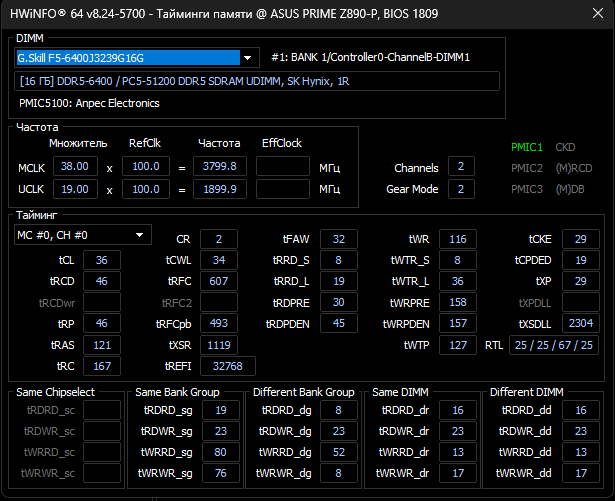Click the tWRPRE value 158
Viewport: 615px width, 501px height.
coord(458,302)
